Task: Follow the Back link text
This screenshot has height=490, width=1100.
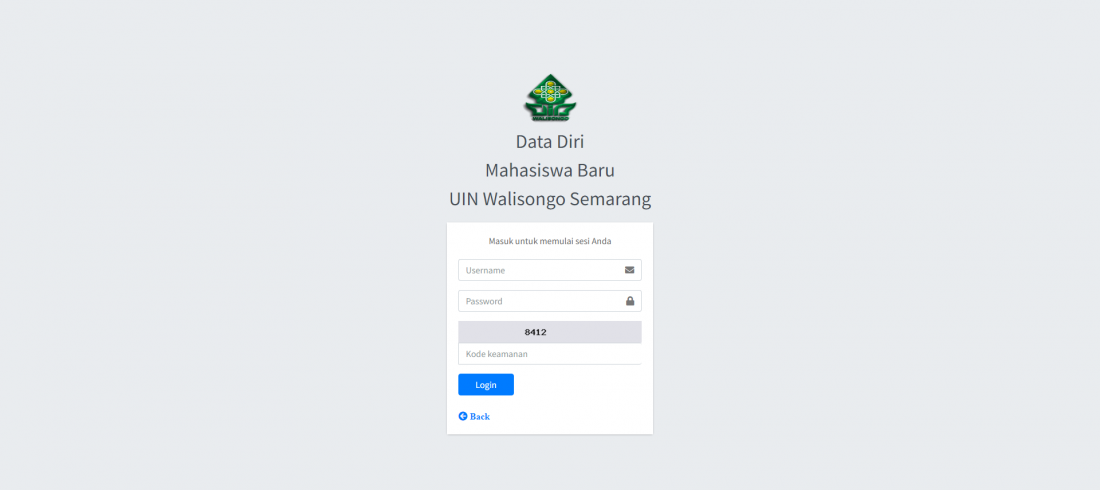Action: point(480,417)
